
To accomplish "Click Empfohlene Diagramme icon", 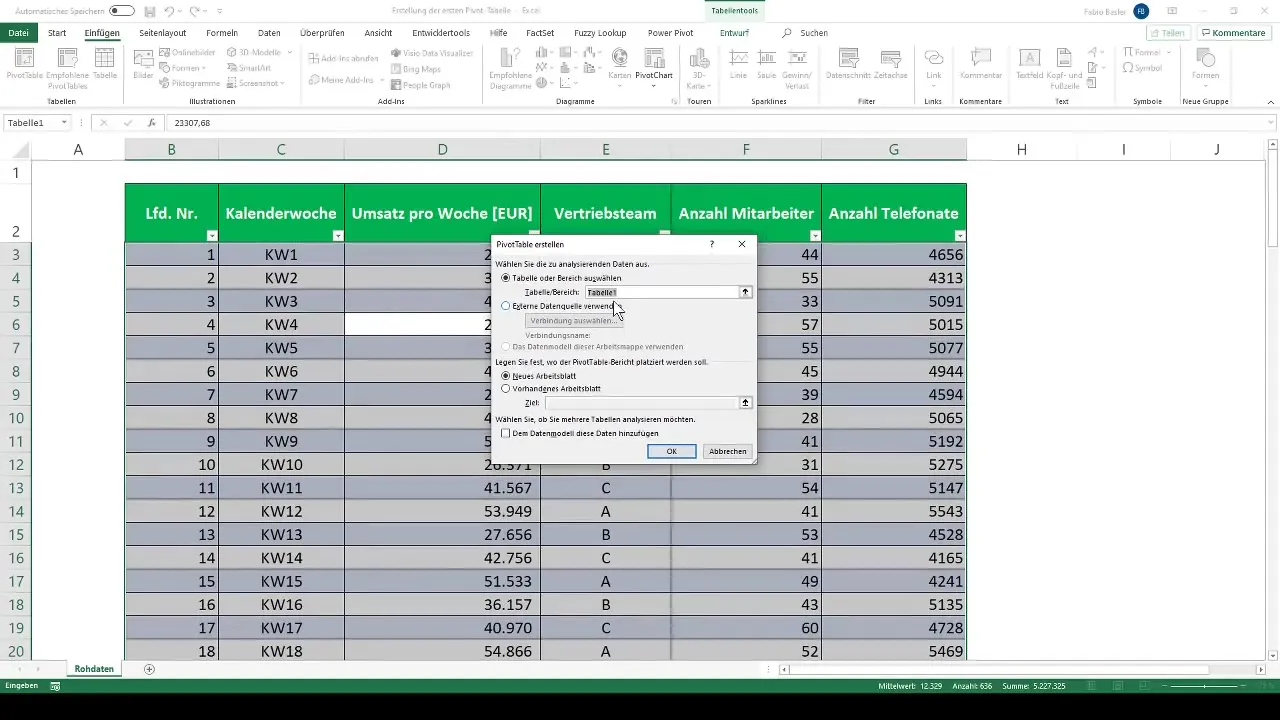I will tap(510, 66).
